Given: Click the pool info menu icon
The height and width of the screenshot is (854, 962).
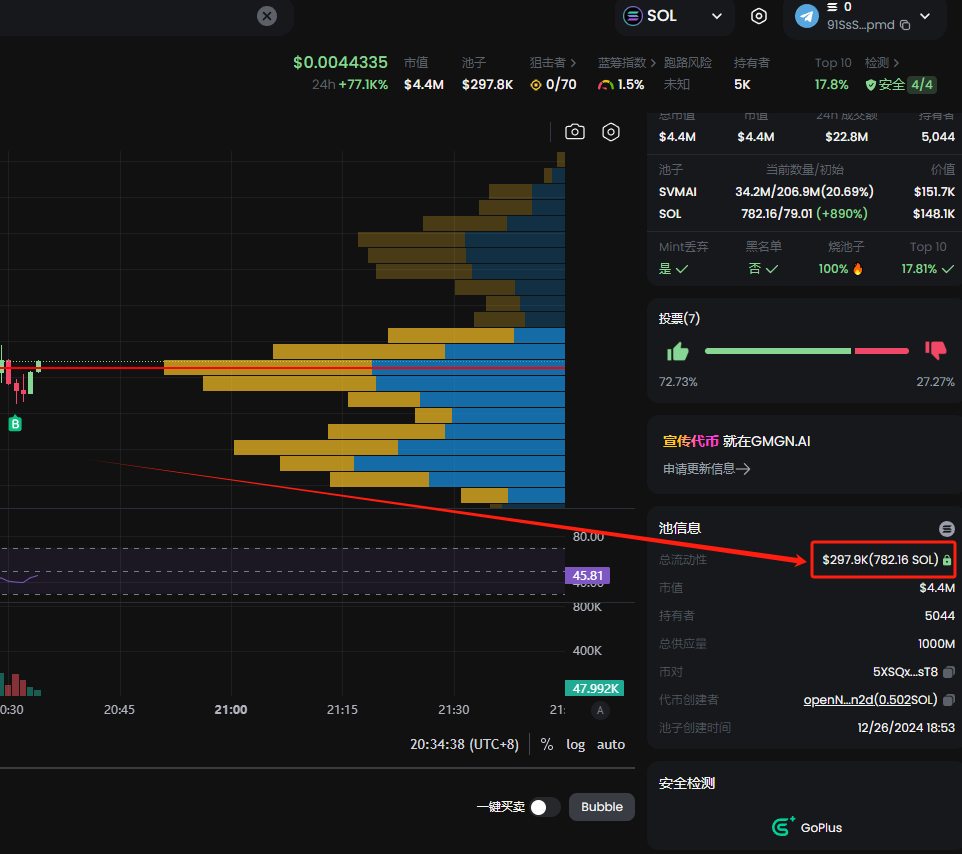Looking at the screenshot, I should pos(947,528).
